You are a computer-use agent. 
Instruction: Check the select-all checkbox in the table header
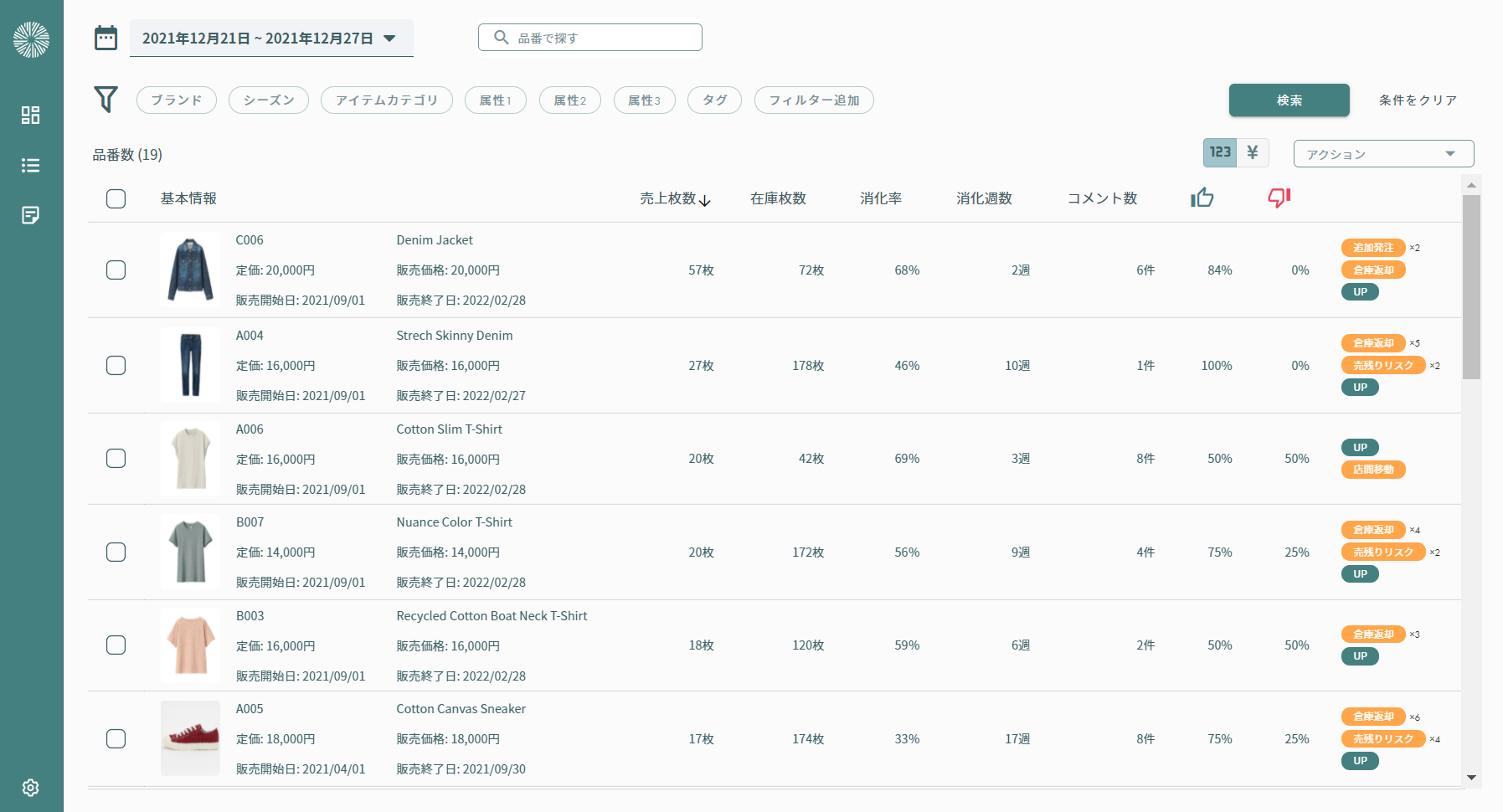(x=116, y=198)
